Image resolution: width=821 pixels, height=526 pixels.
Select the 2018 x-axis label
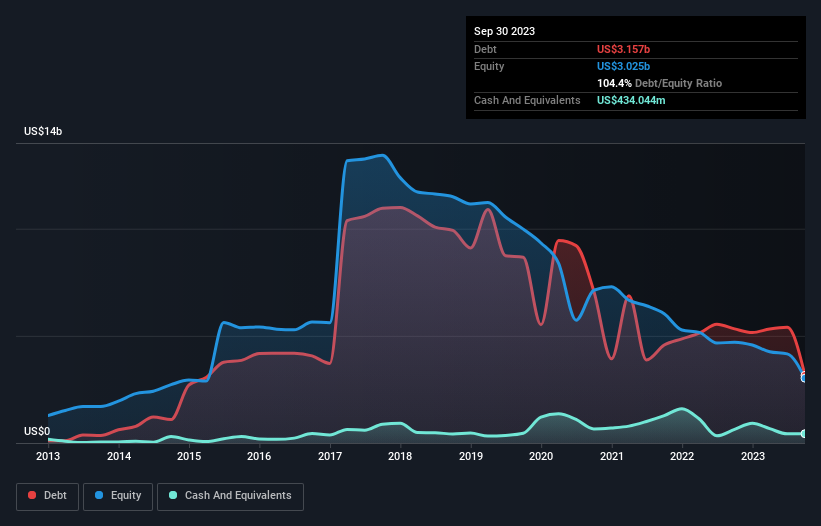click(x=400, y=456)
